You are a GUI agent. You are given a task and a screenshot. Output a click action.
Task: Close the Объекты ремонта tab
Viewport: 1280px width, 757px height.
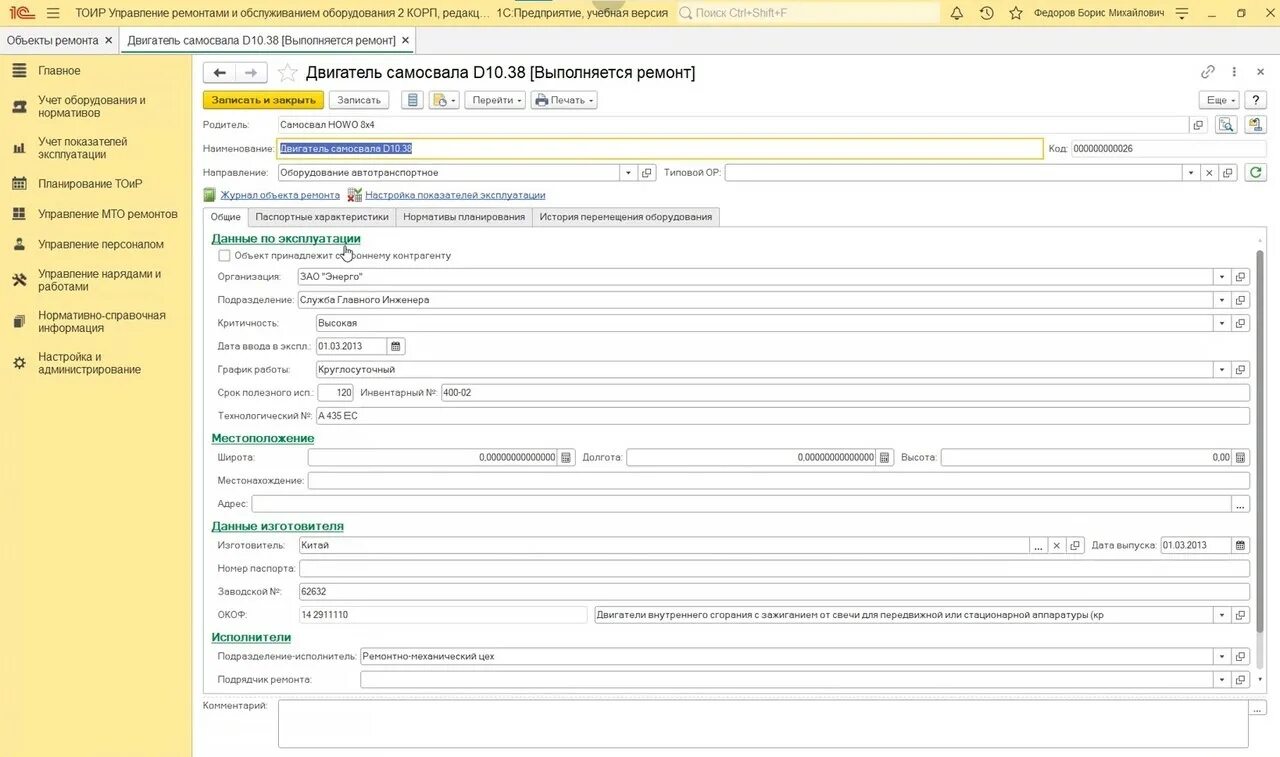coord(108,40)
